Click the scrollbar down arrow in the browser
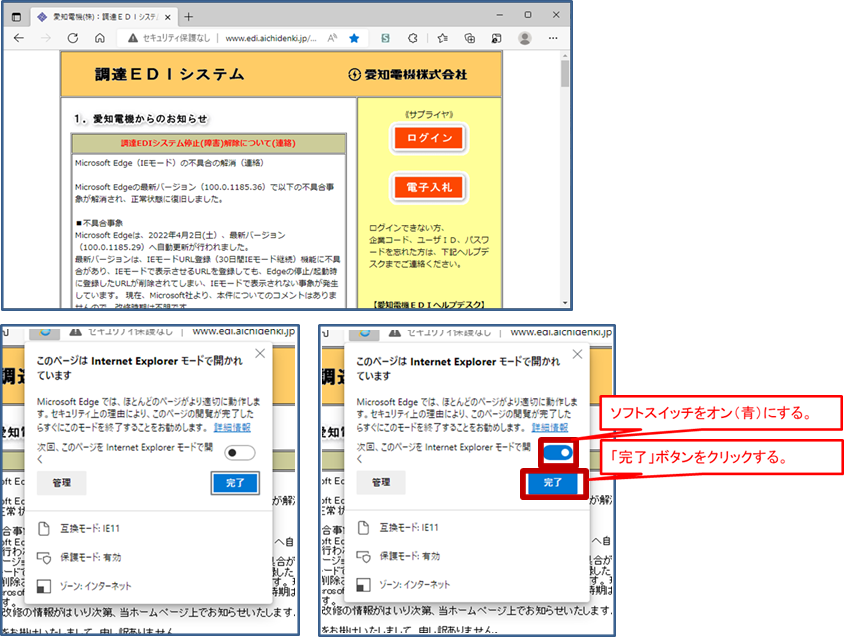Image resolution: width=844 pixels, height=637 pixels. tap(565, 303)
